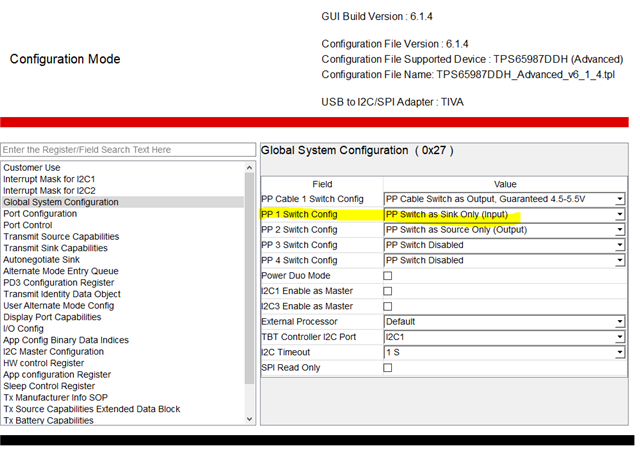Open PP 1 Switch Config dropdown

point(504,214)
